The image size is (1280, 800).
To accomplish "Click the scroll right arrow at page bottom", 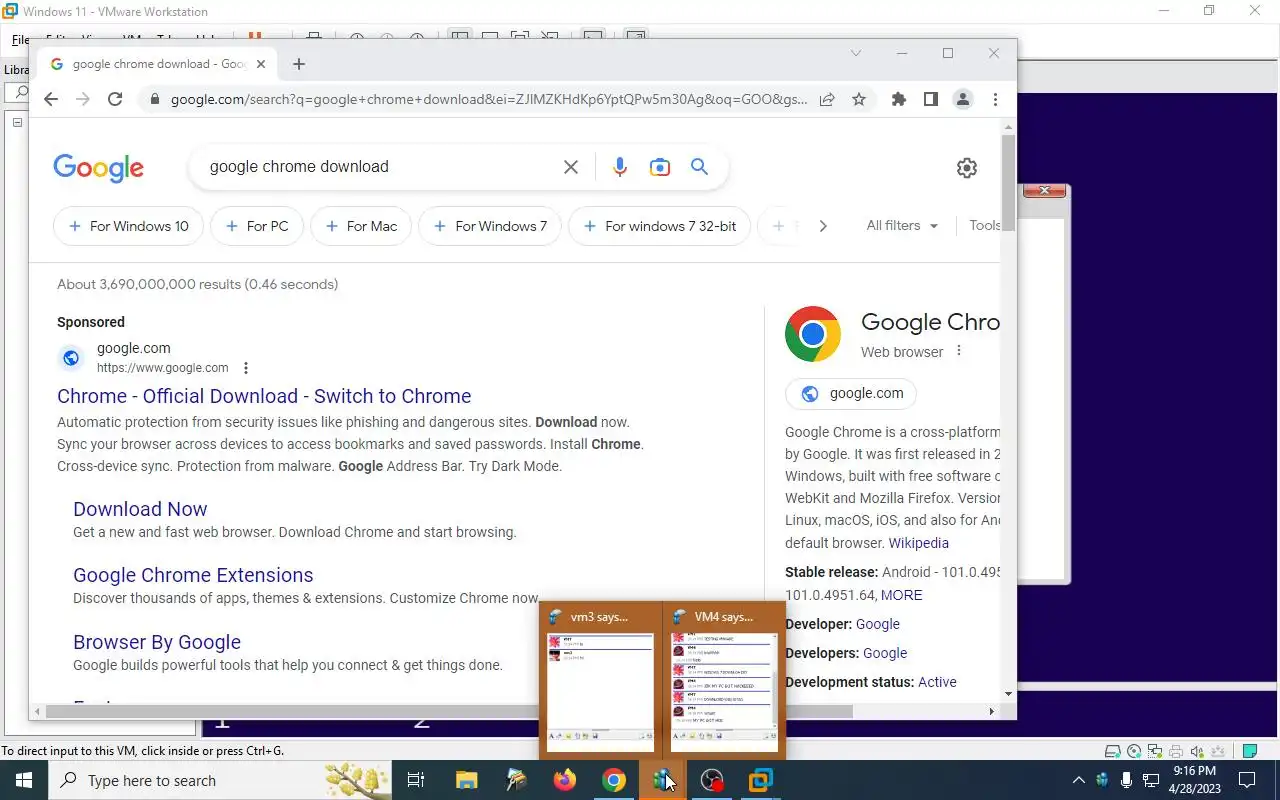I will pyautogui.click(x=991, y=711).
